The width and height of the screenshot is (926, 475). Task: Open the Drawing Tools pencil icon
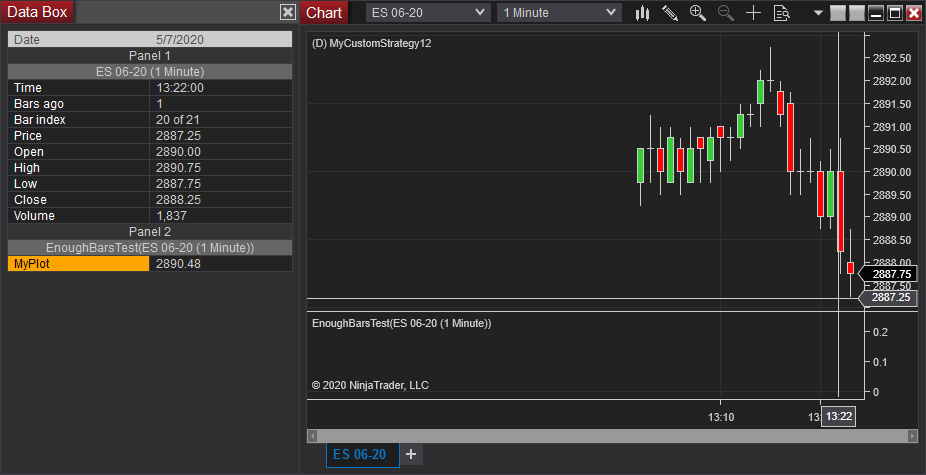click(670, 12)
